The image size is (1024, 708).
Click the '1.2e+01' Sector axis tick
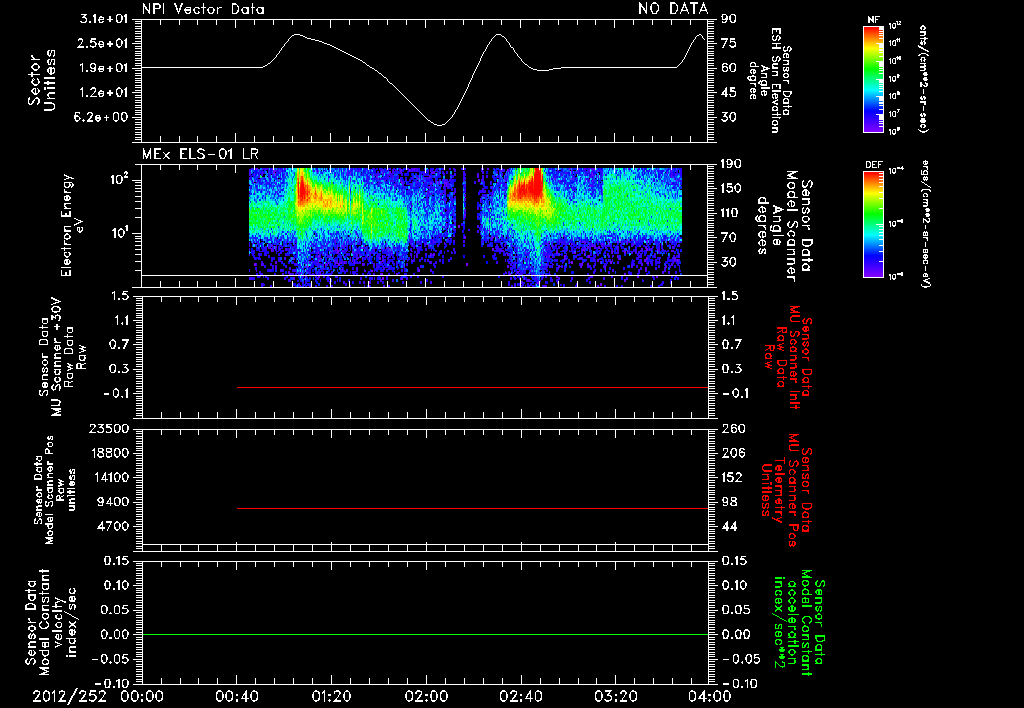tap(104, 93)
